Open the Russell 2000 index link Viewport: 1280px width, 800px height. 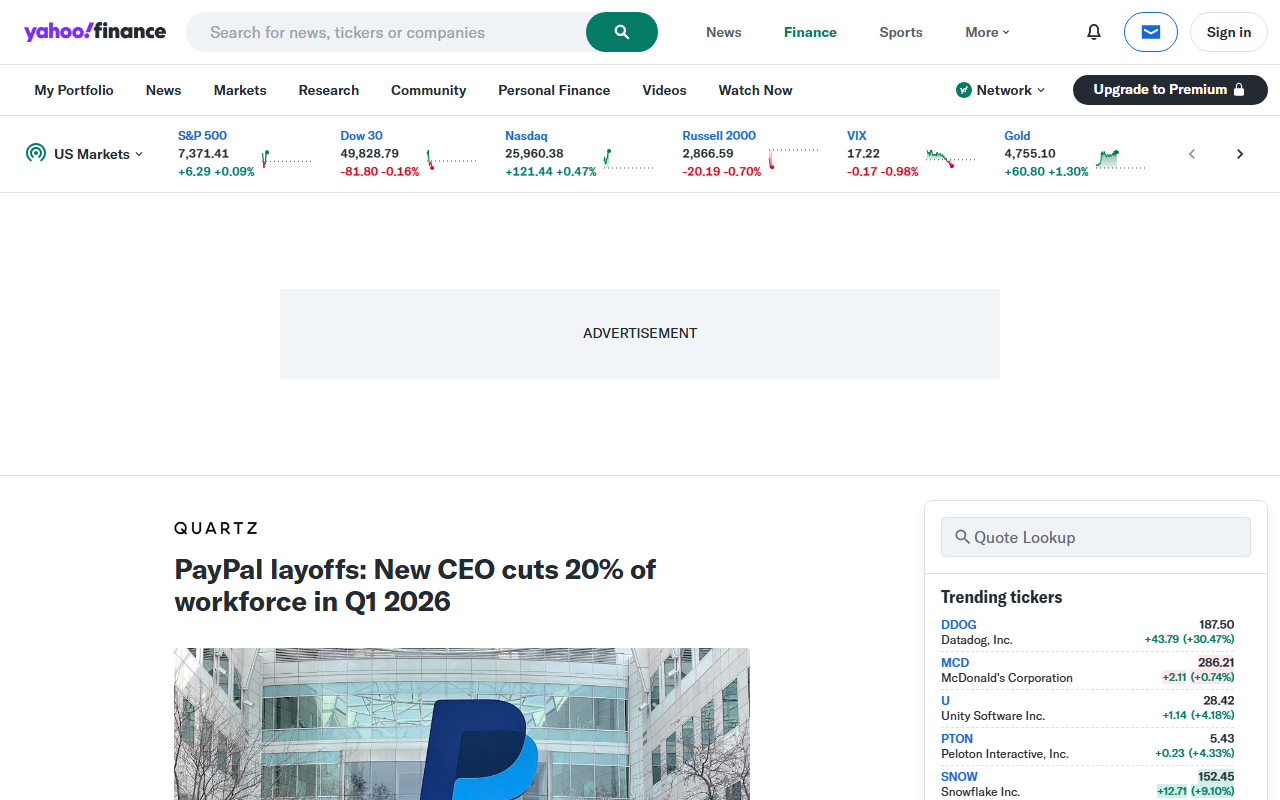(x=719, y=135)
